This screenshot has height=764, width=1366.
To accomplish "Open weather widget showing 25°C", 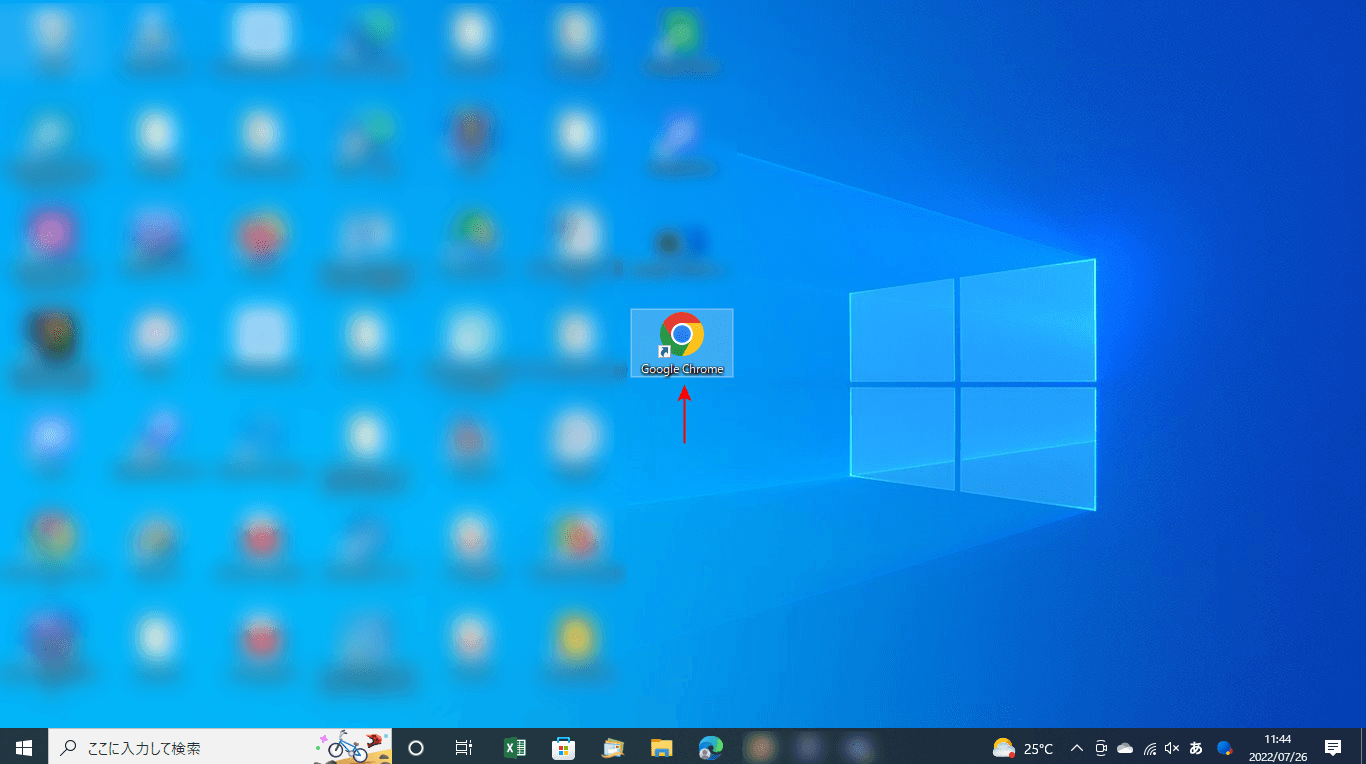I will 1023,747.
